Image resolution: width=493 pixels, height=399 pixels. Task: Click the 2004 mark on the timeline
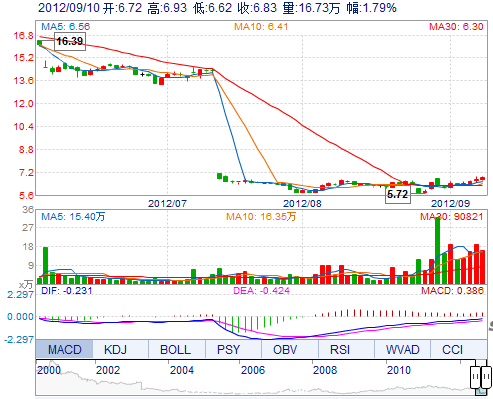click(x=182, y=370)
